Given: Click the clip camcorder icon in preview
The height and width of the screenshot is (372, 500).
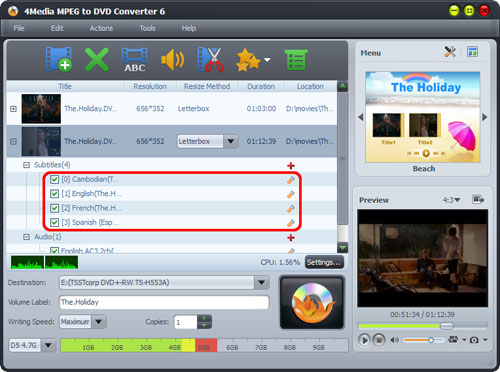Looking at the screenshot, I should [x=453, y=340].
